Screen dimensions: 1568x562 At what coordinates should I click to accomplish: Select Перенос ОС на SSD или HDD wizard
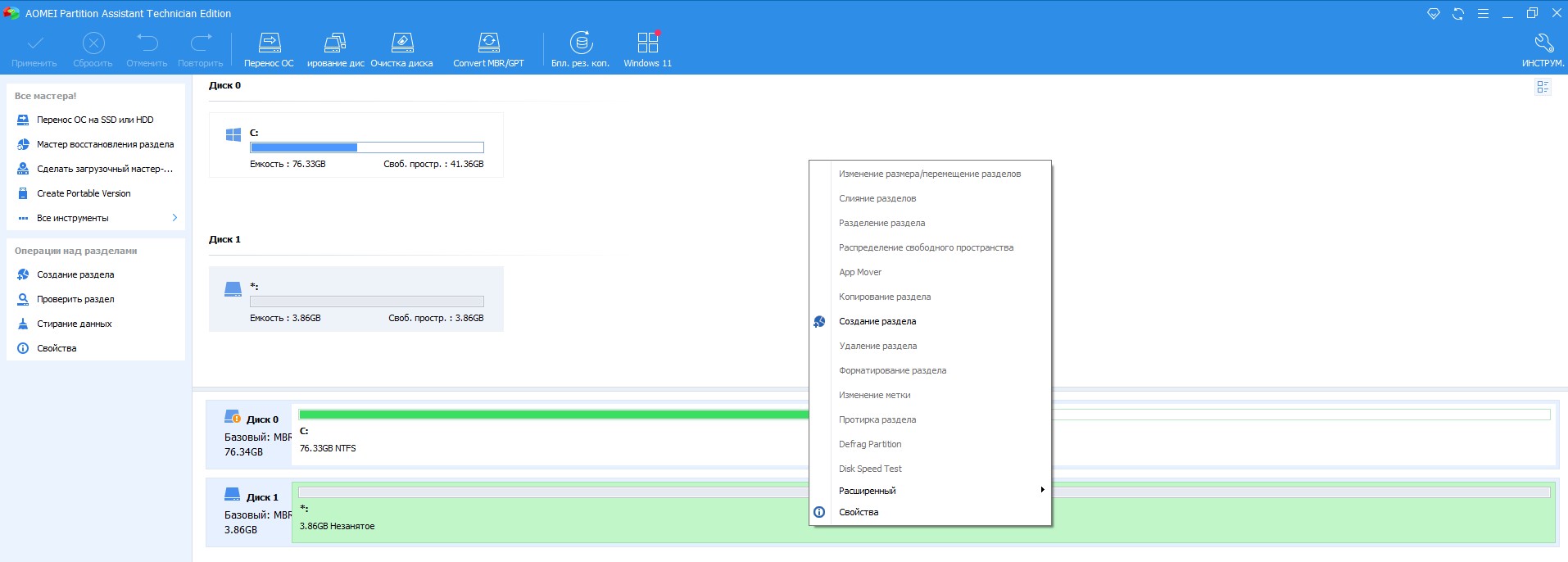(95, 120)
